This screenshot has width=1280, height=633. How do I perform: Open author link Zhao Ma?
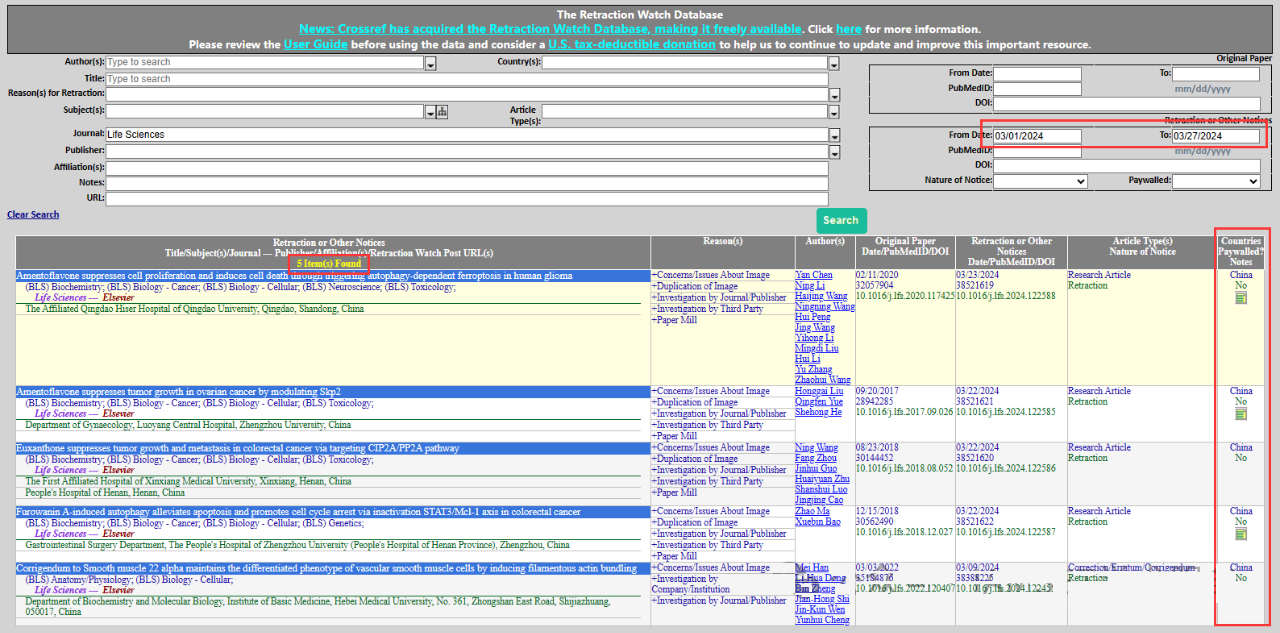(x=812, y=512)
